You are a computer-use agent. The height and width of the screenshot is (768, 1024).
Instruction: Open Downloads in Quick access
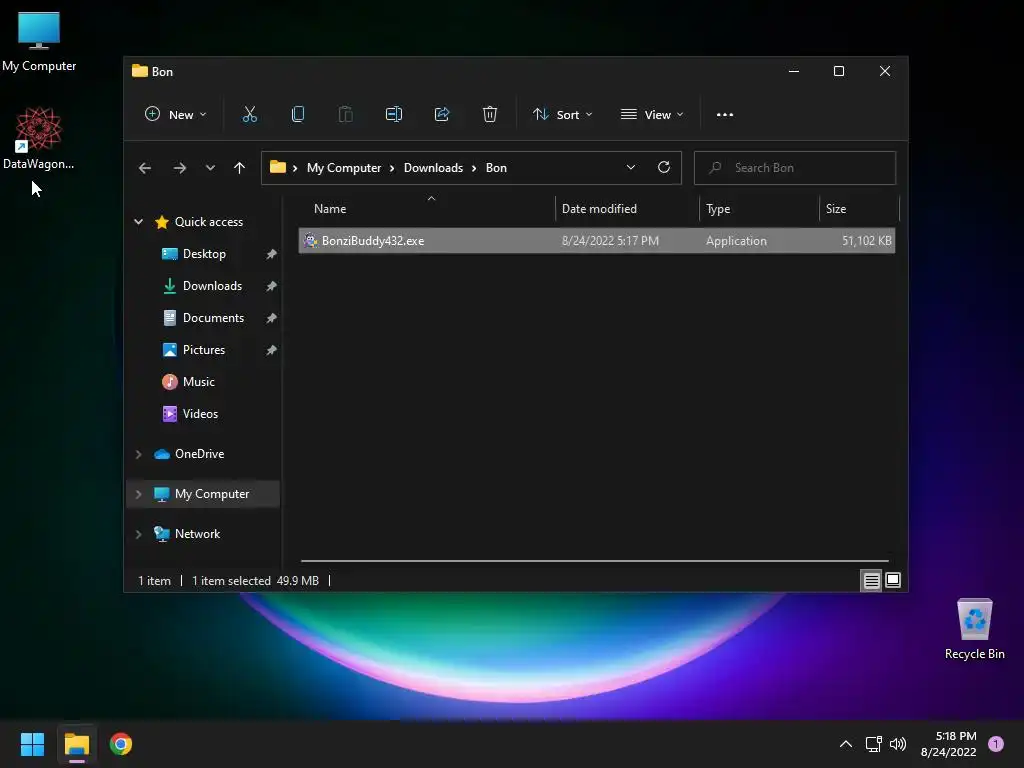[x=212, y=286]
